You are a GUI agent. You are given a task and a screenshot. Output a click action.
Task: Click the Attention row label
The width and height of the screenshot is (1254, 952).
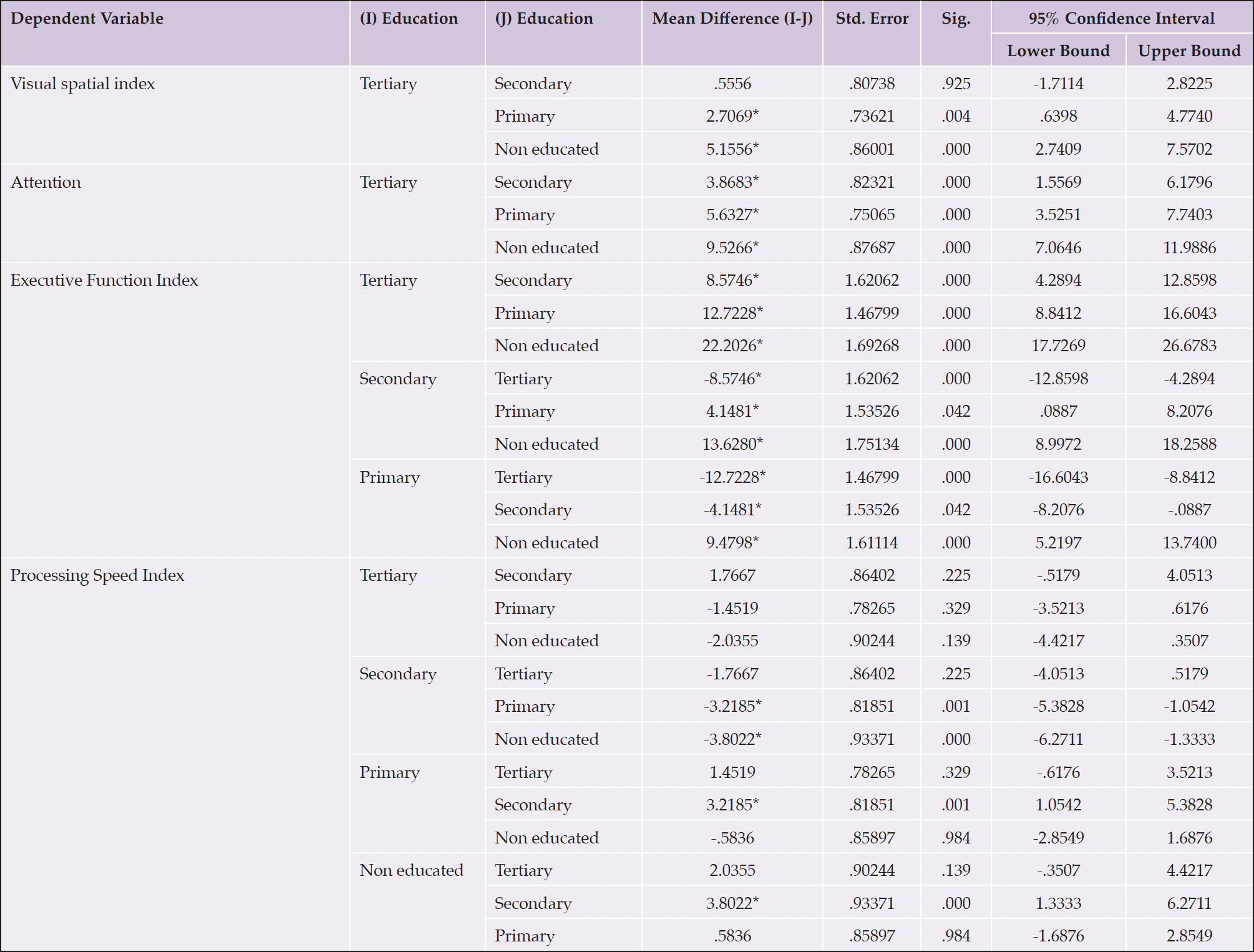(46, 182)
